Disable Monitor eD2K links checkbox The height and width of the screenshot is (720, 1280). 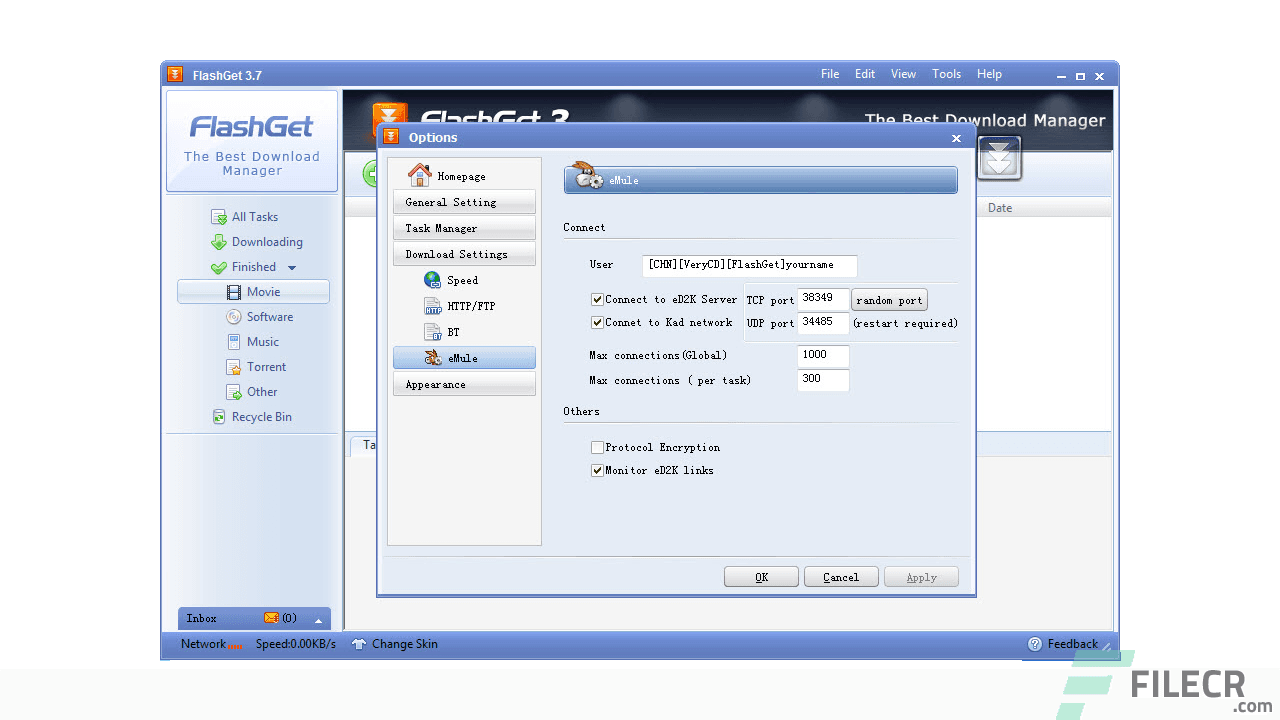click(597, 470)
